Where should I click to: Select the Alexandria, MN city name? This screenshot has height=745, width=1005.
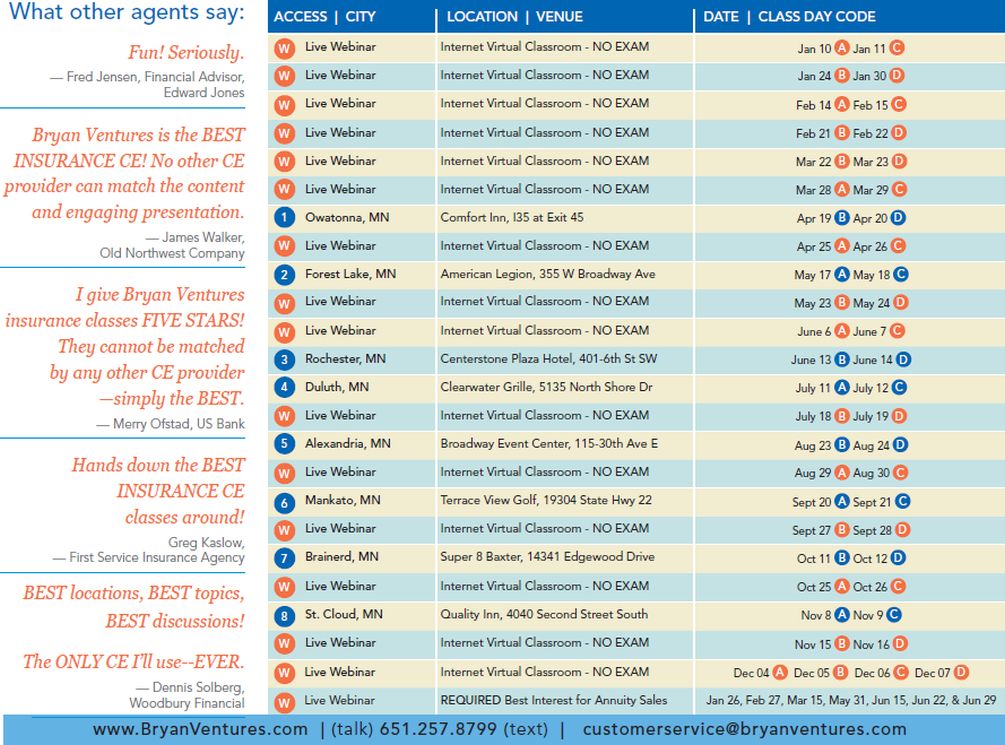click(347, 443)
